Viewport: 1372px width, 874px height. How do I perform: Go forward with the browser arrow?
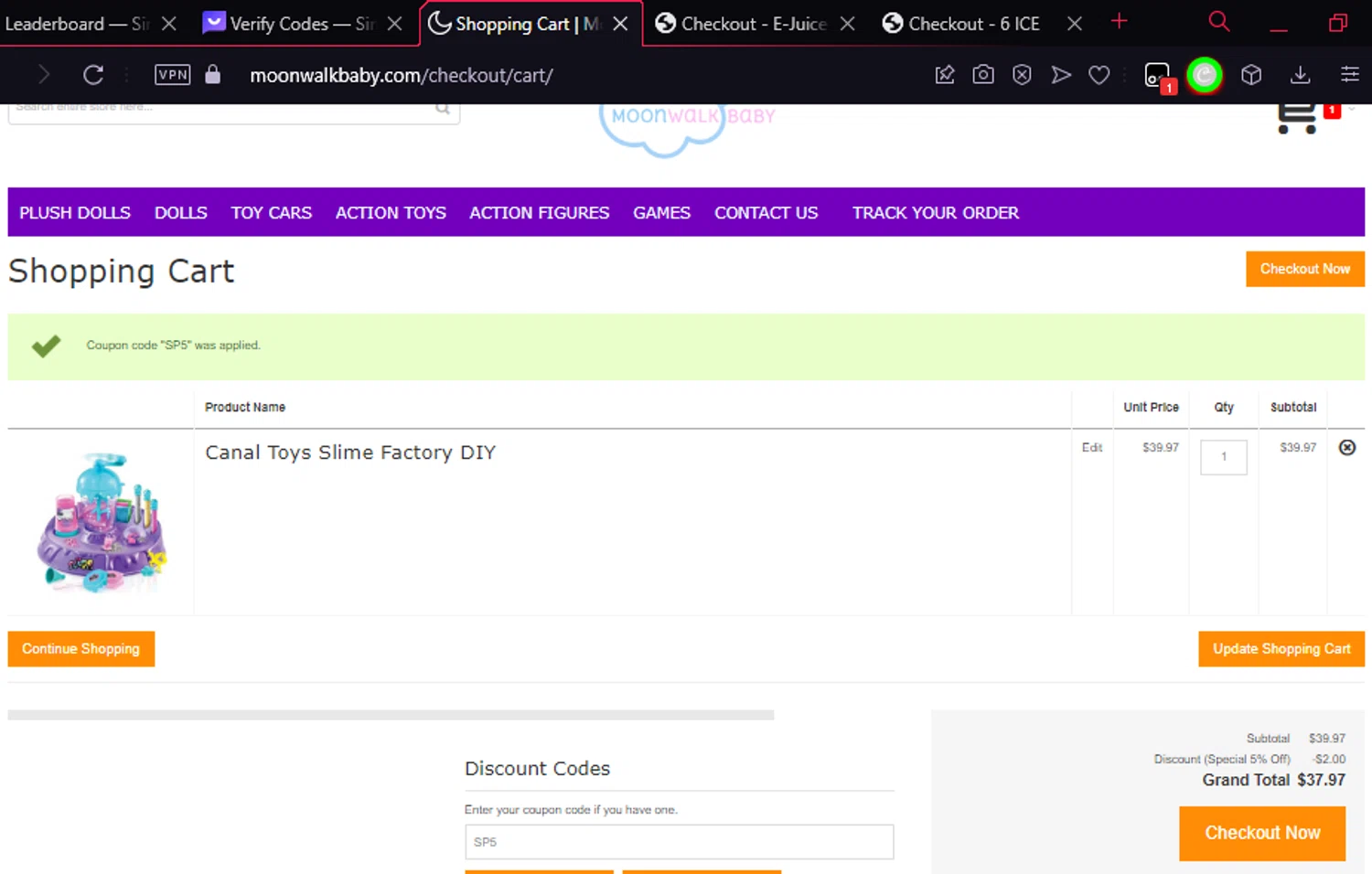tap(43, 75)
